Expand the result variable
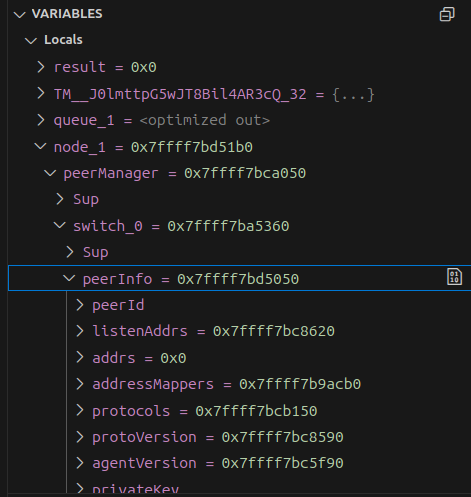 tap(41, 67)
